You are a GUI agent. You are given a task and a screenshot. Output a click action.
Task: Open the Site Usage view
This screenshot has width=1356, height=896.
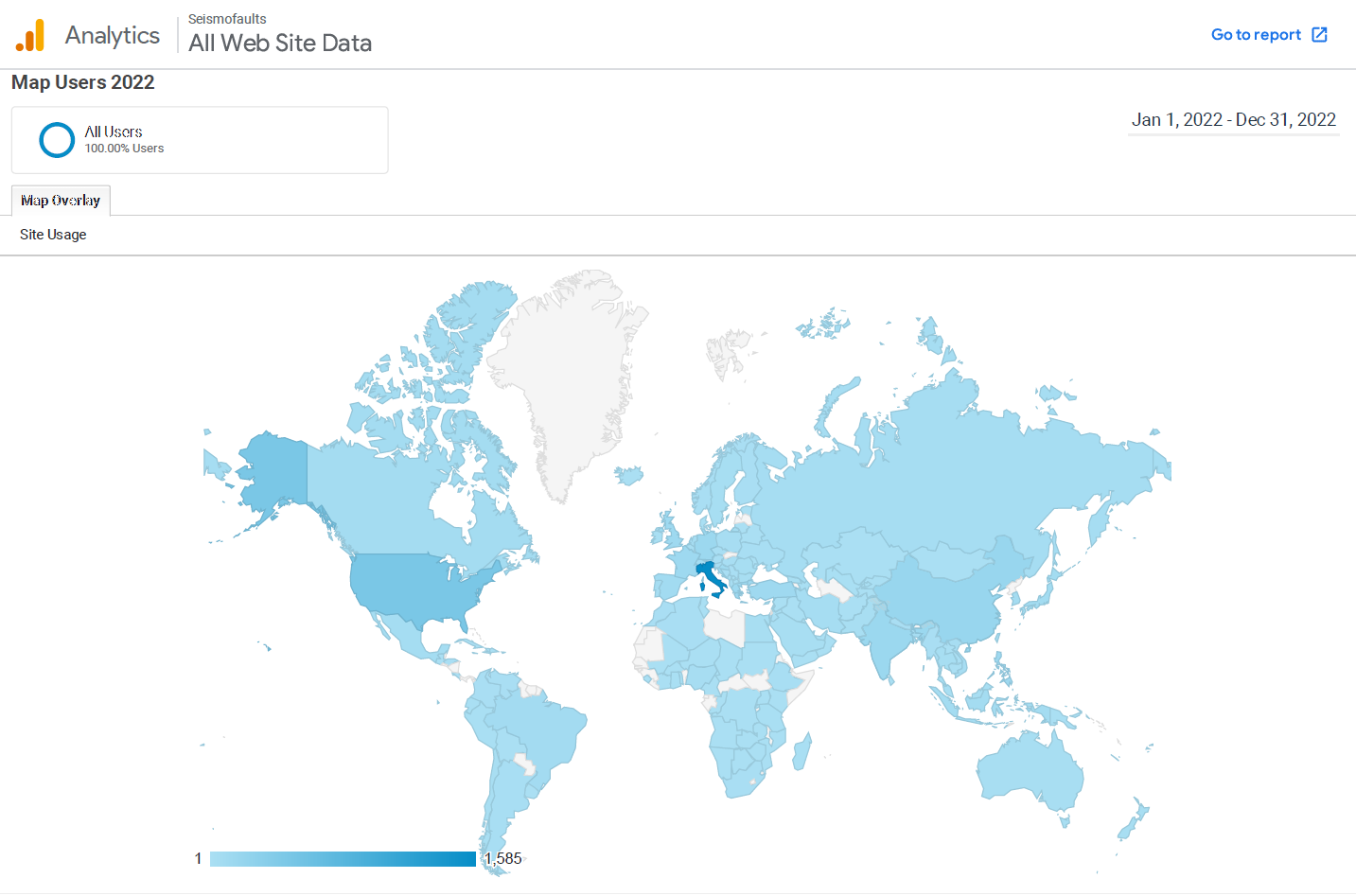(x=52, y=234)
